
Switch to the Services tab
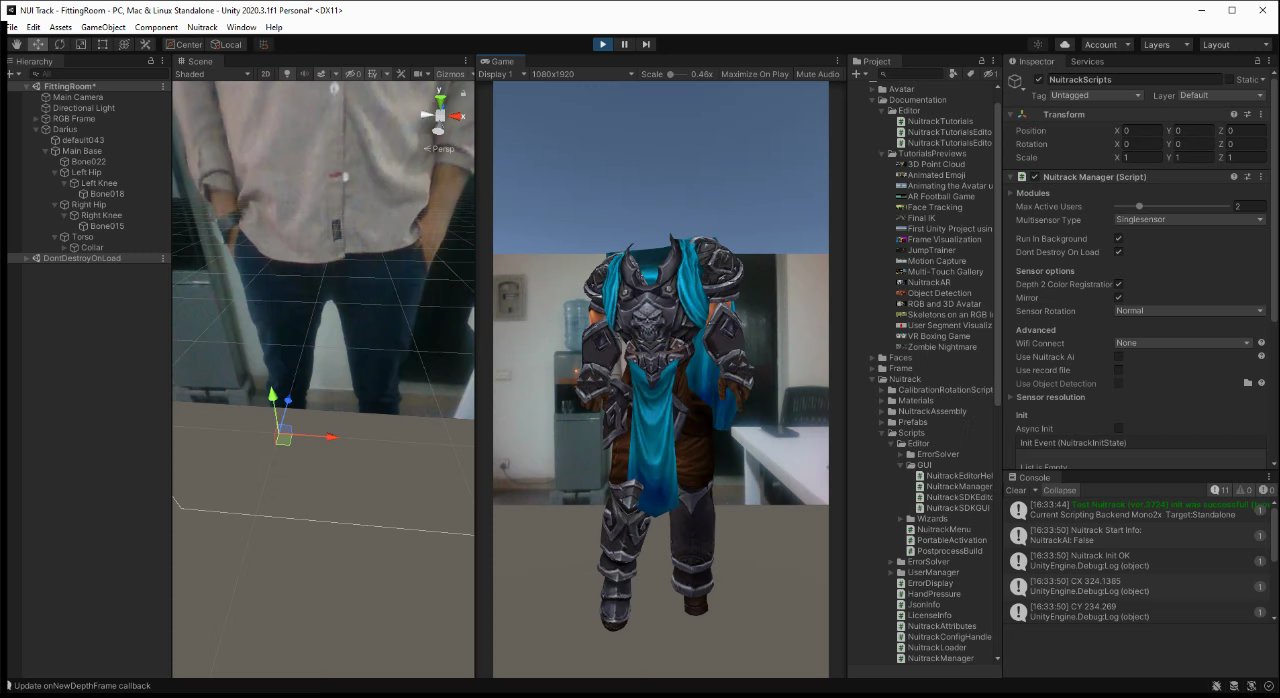[1087, 61]
